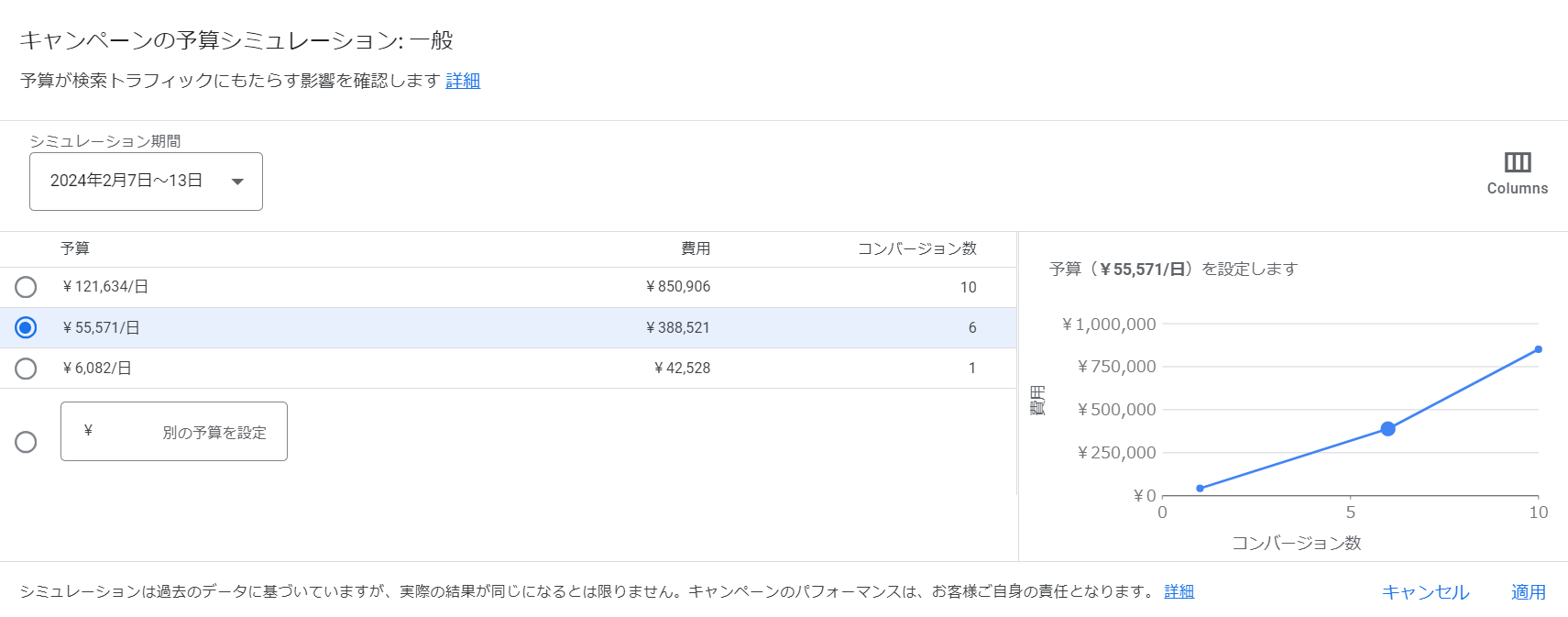
Task: Select the ¥55,571/日 budget radio button
Action: click(26, 327)
